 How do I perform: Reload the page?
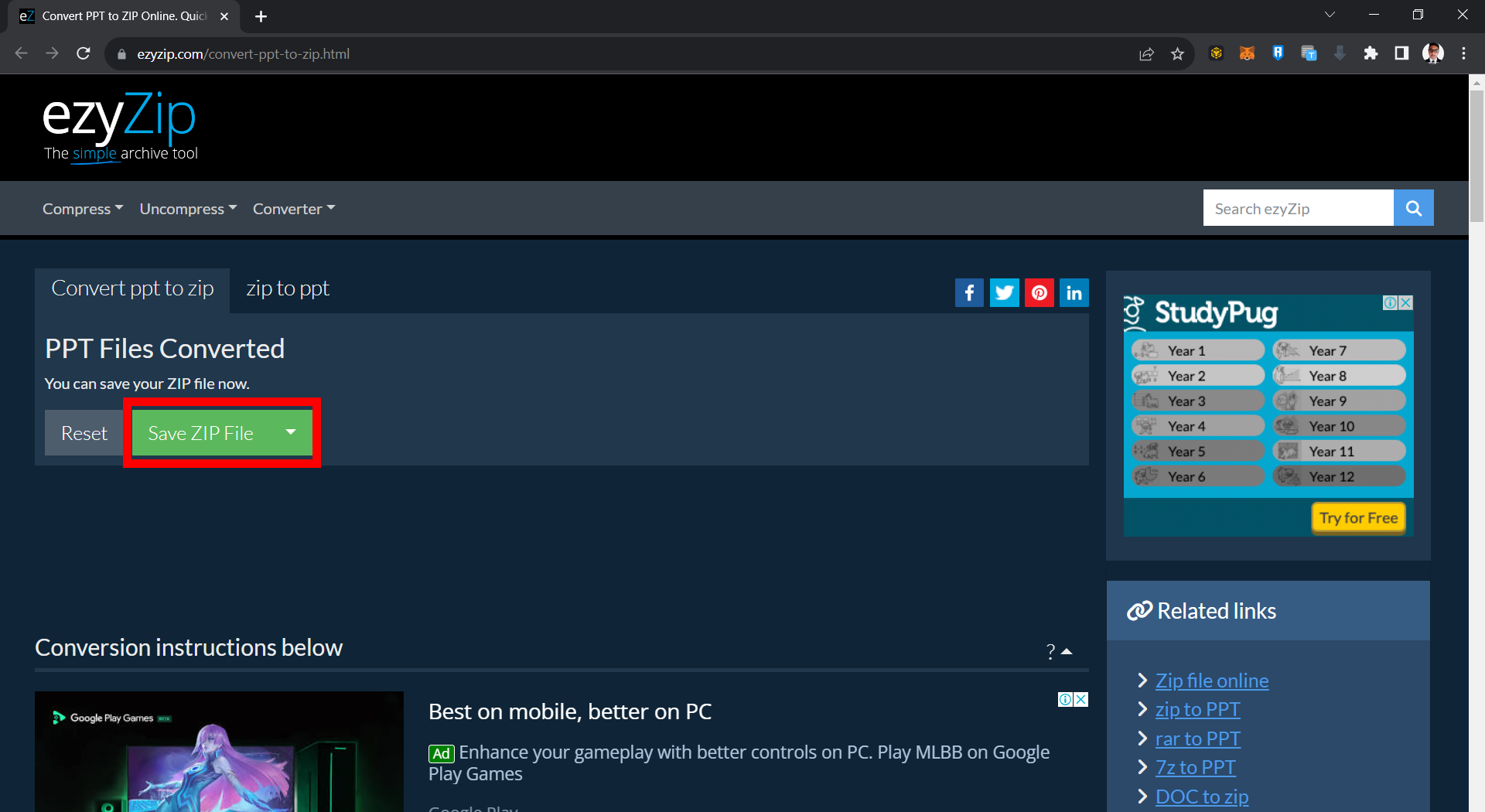tap(84, 53)
